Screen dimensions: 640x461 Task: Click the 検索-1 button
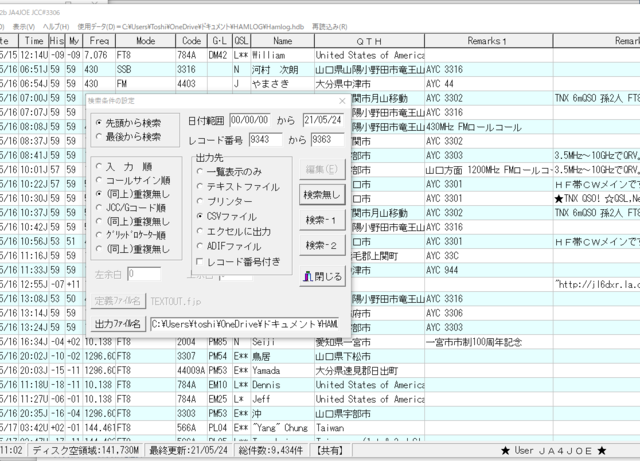[x=322, y=220]
